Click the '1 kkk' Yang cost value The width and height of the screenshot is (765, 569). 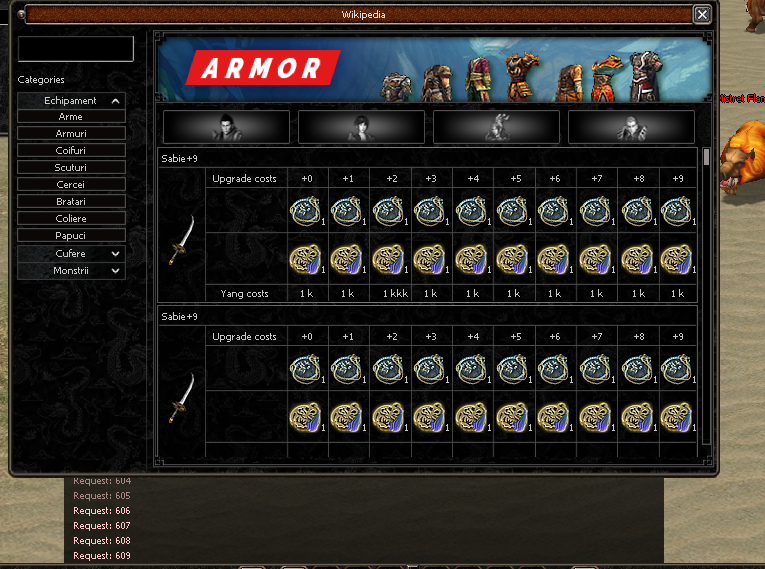(x=395, y=294)
